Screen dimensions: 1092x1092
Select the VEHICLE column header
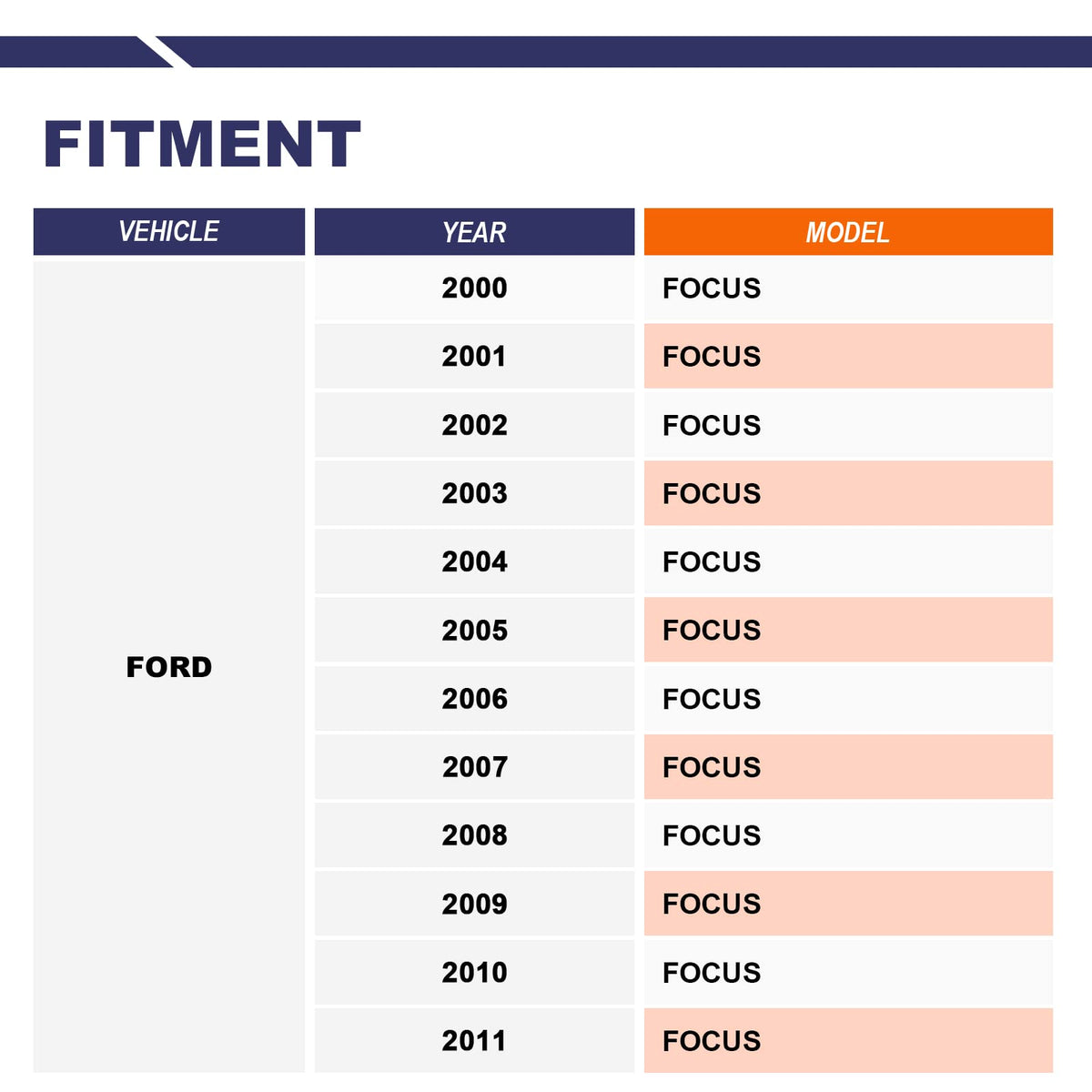(169, 232)
